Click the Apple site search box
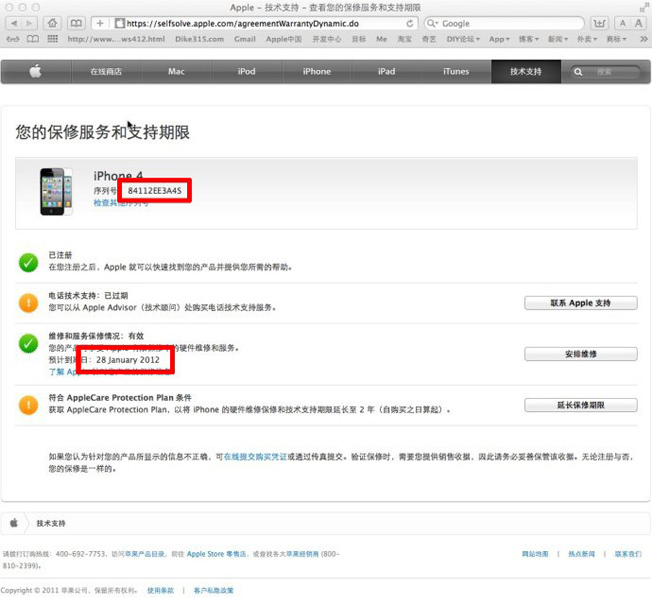This screenshot has width=652, height=598. pos(604,72)
